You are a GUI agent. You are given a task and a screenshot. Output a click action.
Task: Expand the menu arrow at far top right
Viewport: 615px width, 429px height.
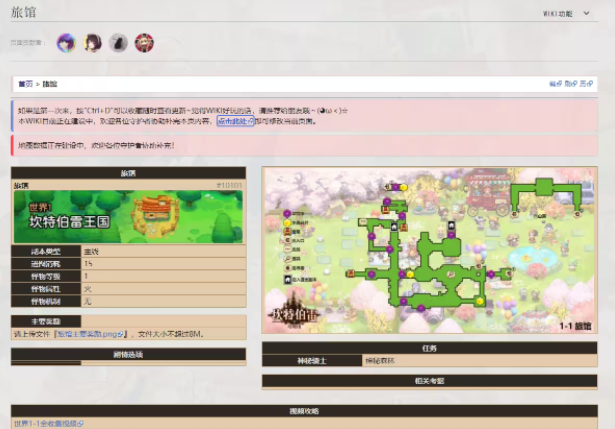[598, 14]
